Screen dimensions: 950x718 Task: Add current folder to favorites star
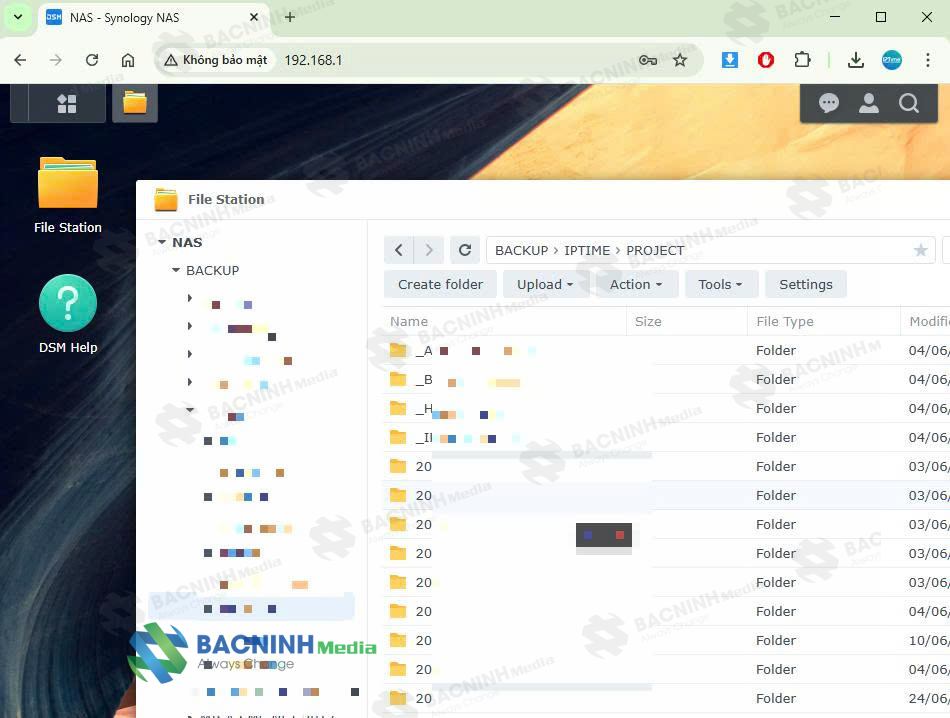coord(920,250)
